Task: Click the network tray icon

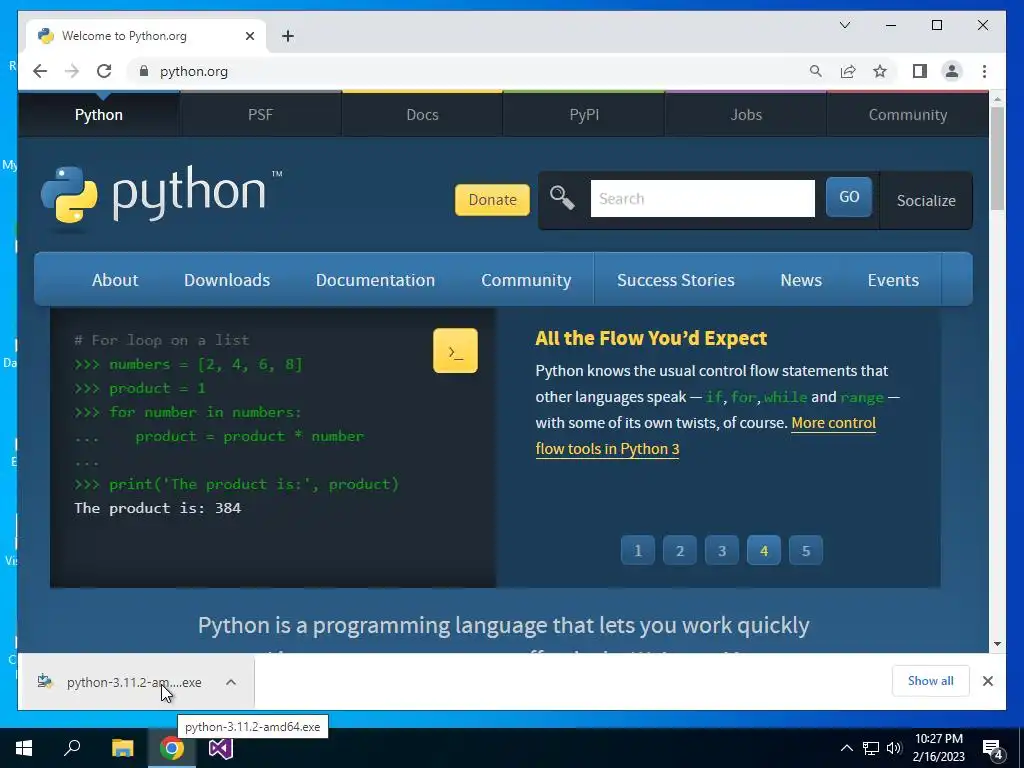Action: pos(871,748)
